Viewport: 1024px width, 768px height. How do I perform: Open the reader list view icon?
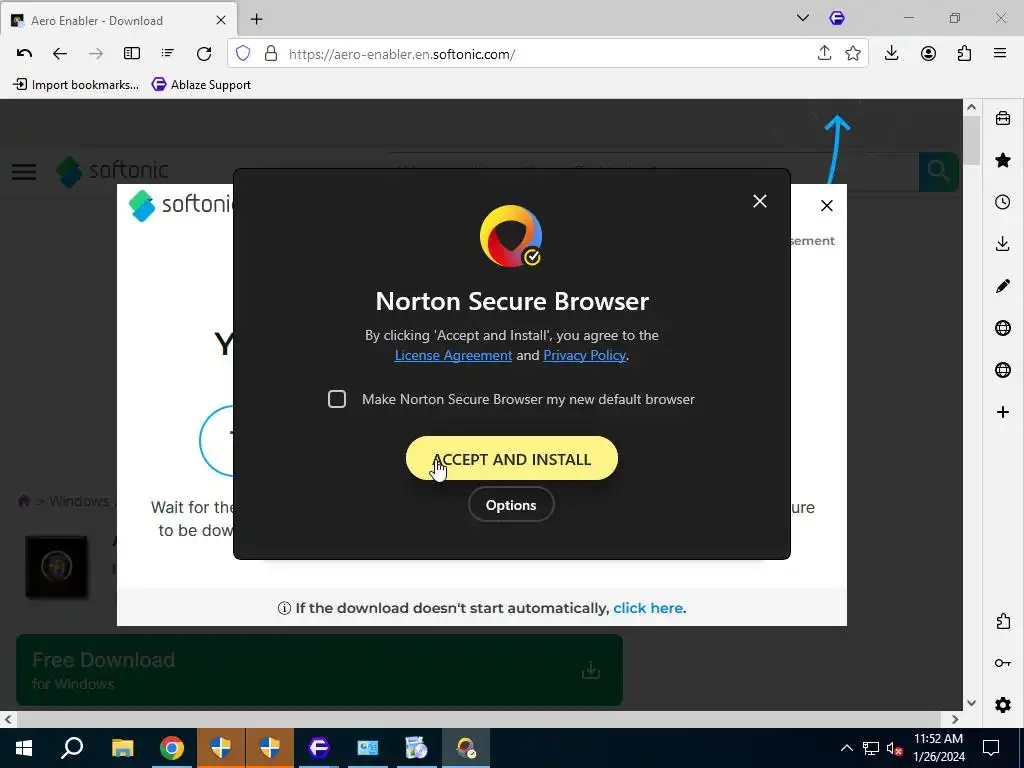pos(168,54)
